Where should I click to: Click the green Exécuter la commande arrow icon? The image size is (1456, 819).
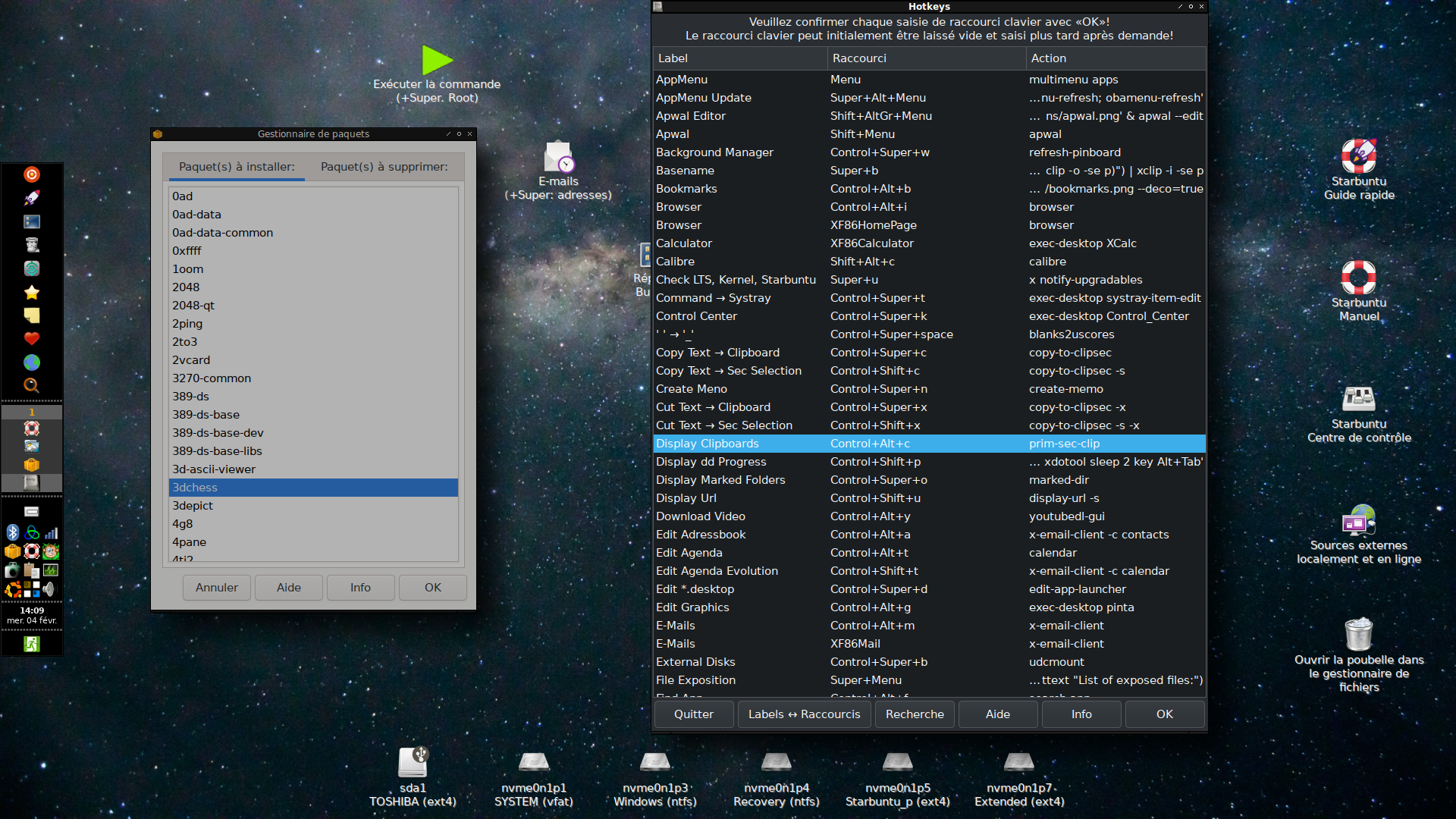tap(437, 61)
